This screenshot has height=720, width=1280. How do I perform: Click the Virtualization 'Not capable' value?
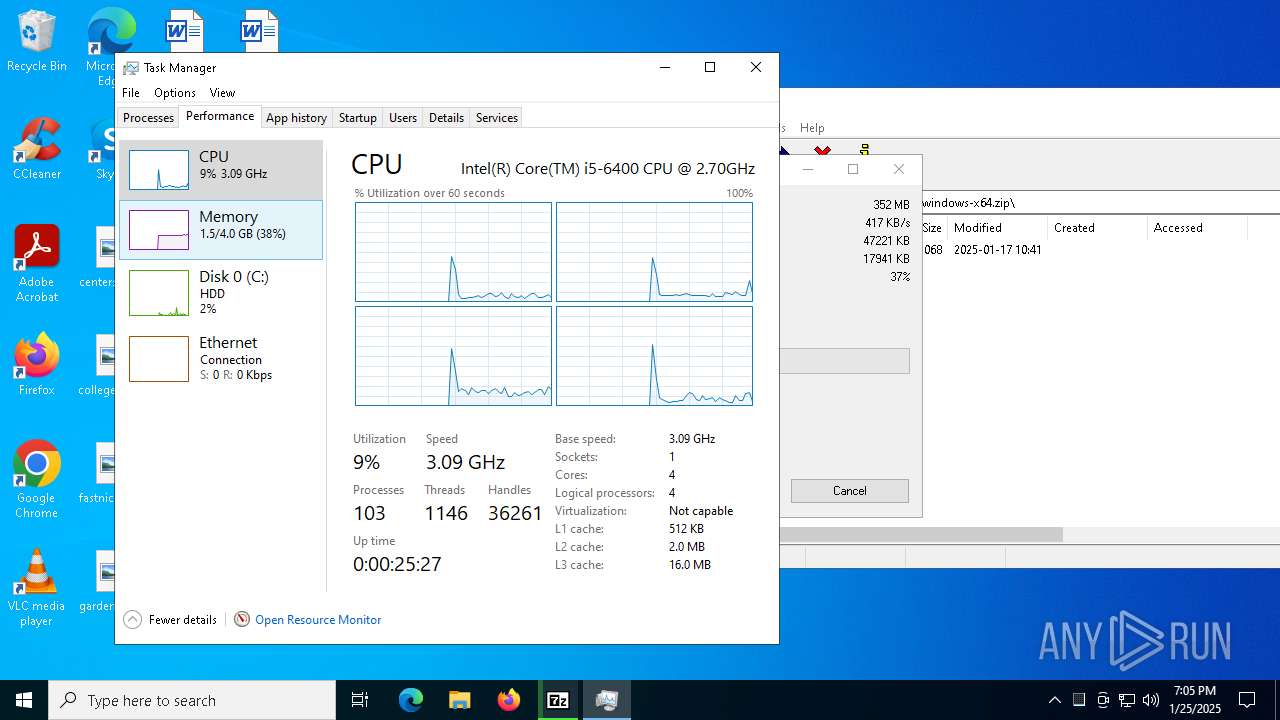coord(701,511)
